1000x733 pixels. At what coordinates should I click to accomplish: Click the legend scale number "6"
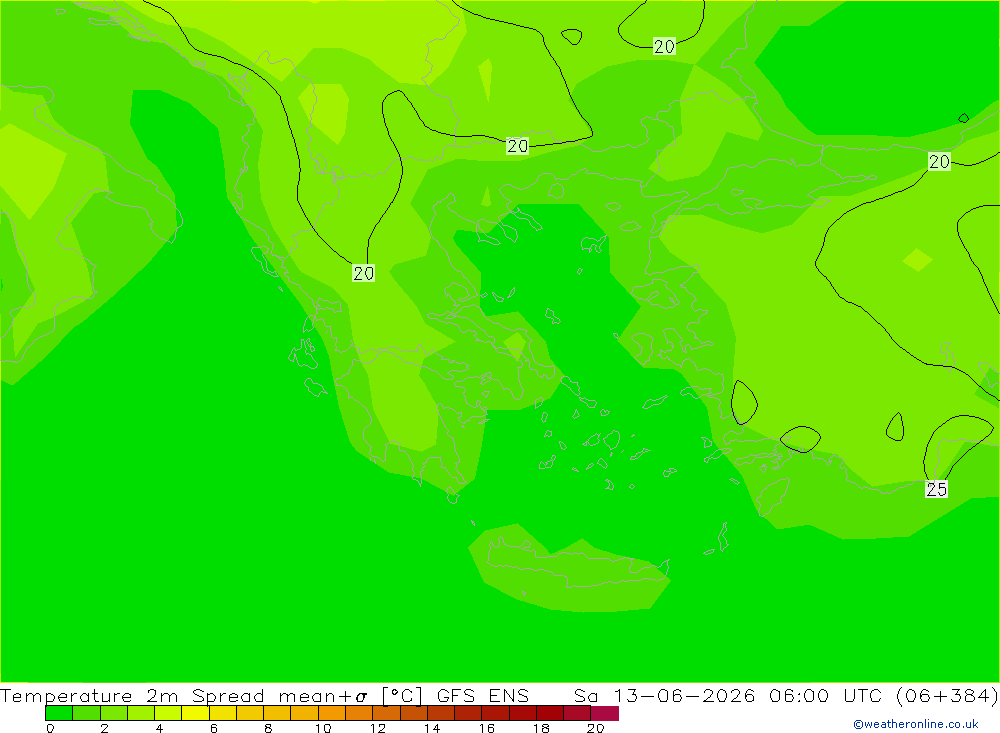pos(214,728)
